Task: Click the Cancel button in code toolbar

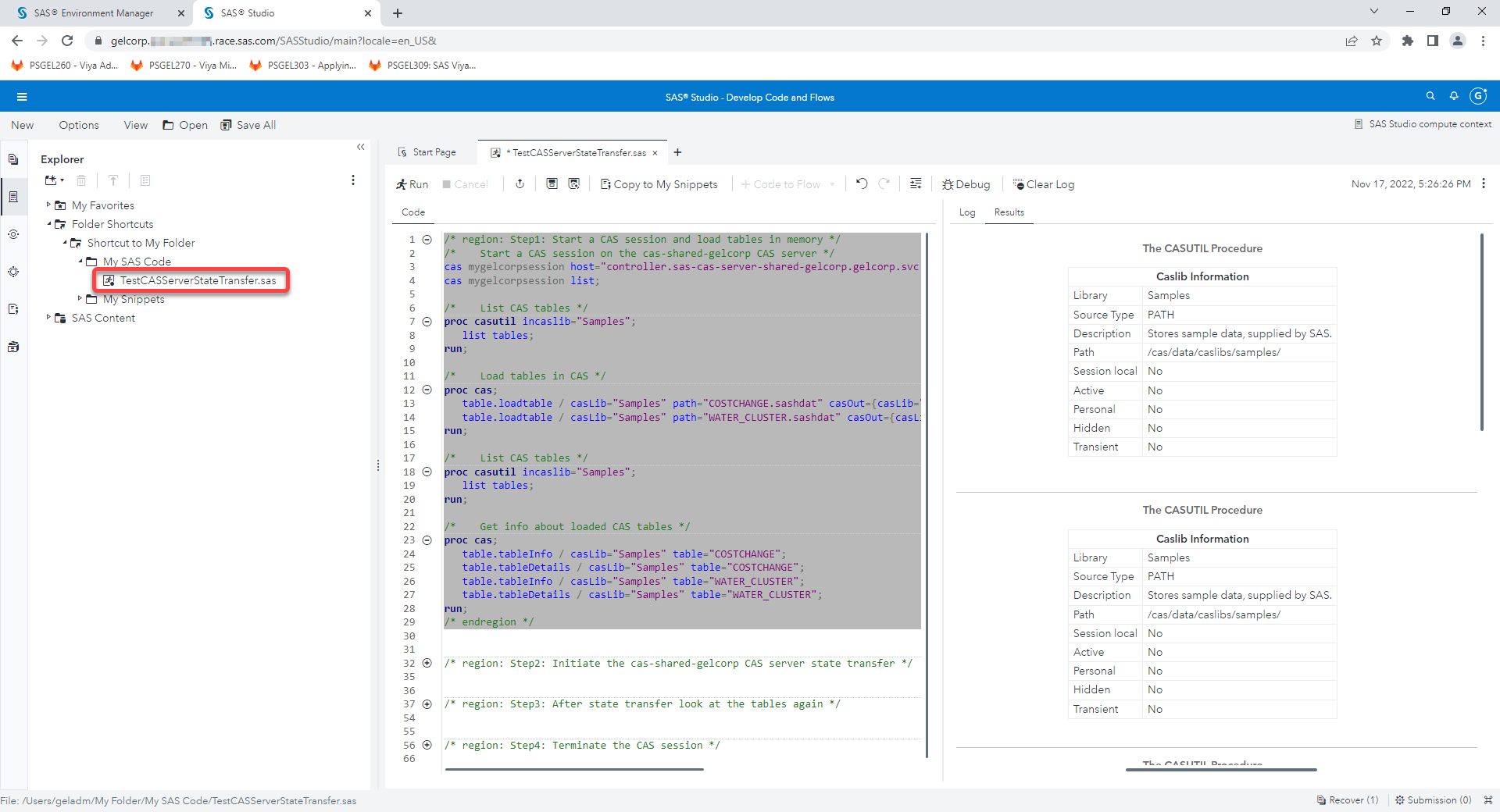Action: click(465, 184)
